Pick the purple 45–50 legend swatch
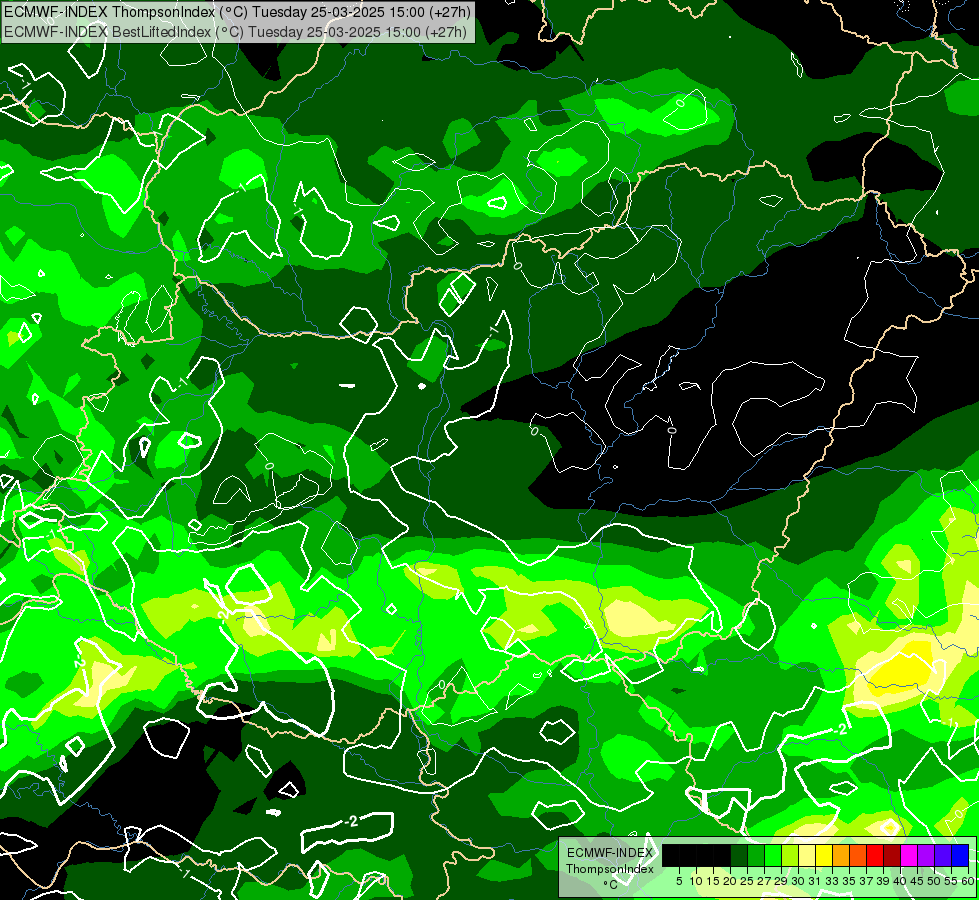The height and width of the screenshot is (900, 979). pos(926,855)
